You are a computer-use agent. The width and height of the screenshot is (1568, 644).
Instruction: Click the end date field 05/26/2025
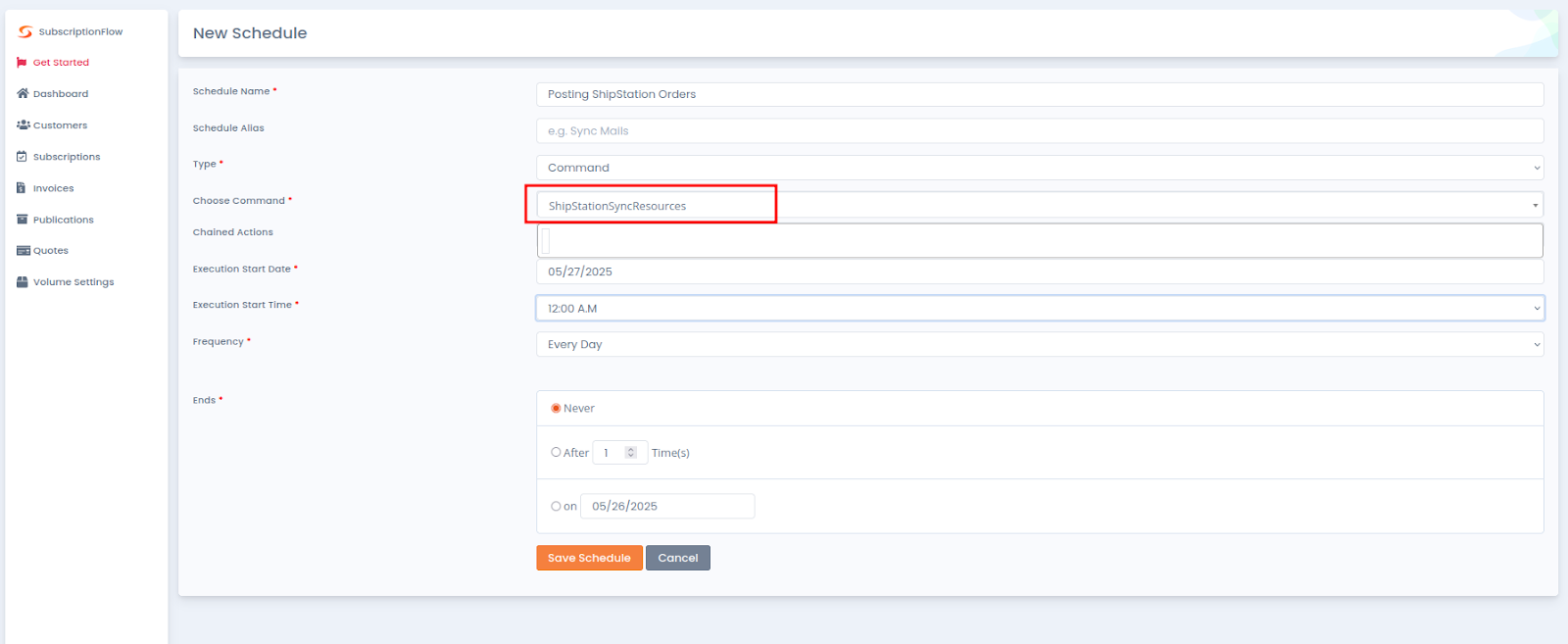tap(667, 506)
